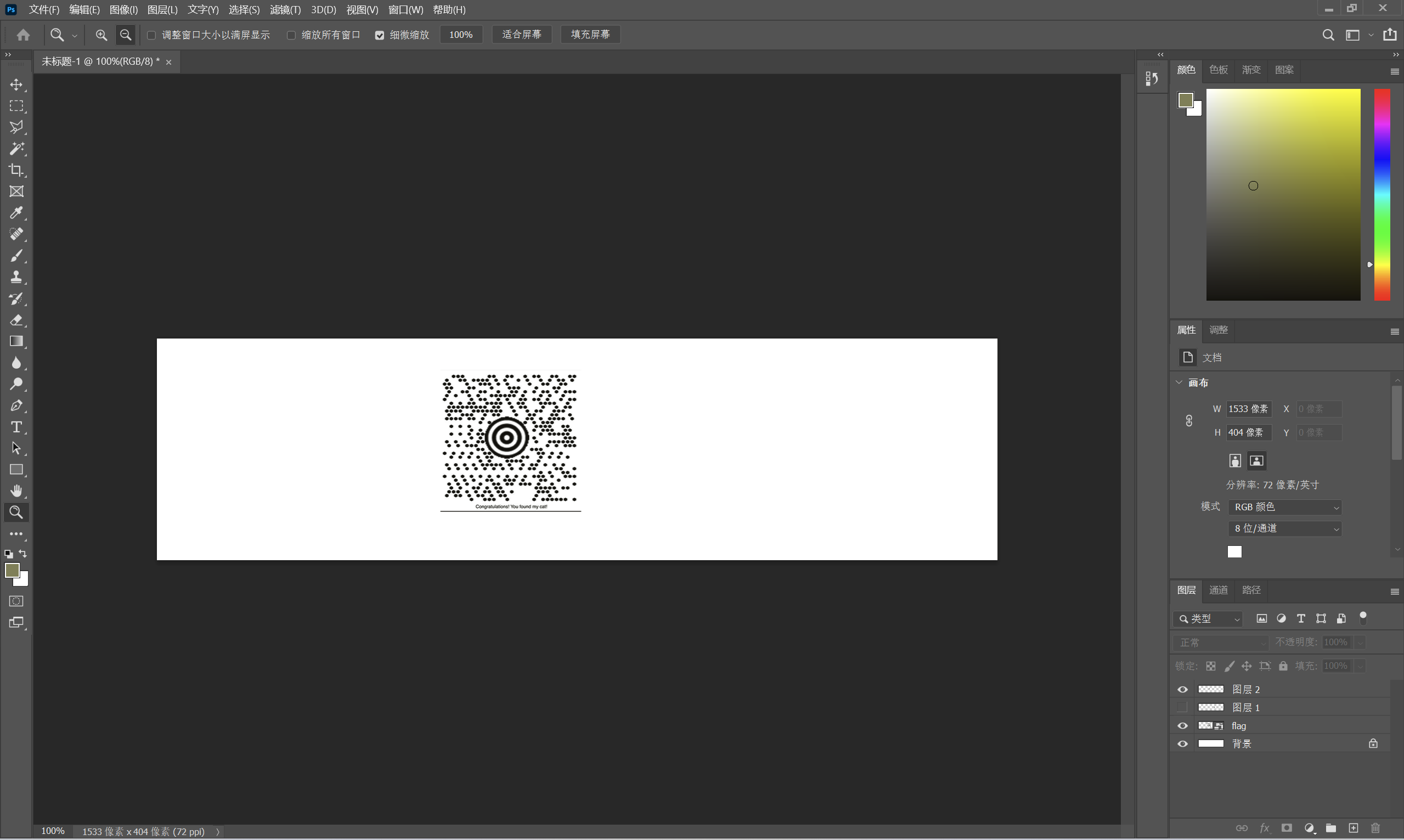This screenshot has height=840, width=1404.
Task: Toggle link between canvas width and height
Action: [1189, 421]
